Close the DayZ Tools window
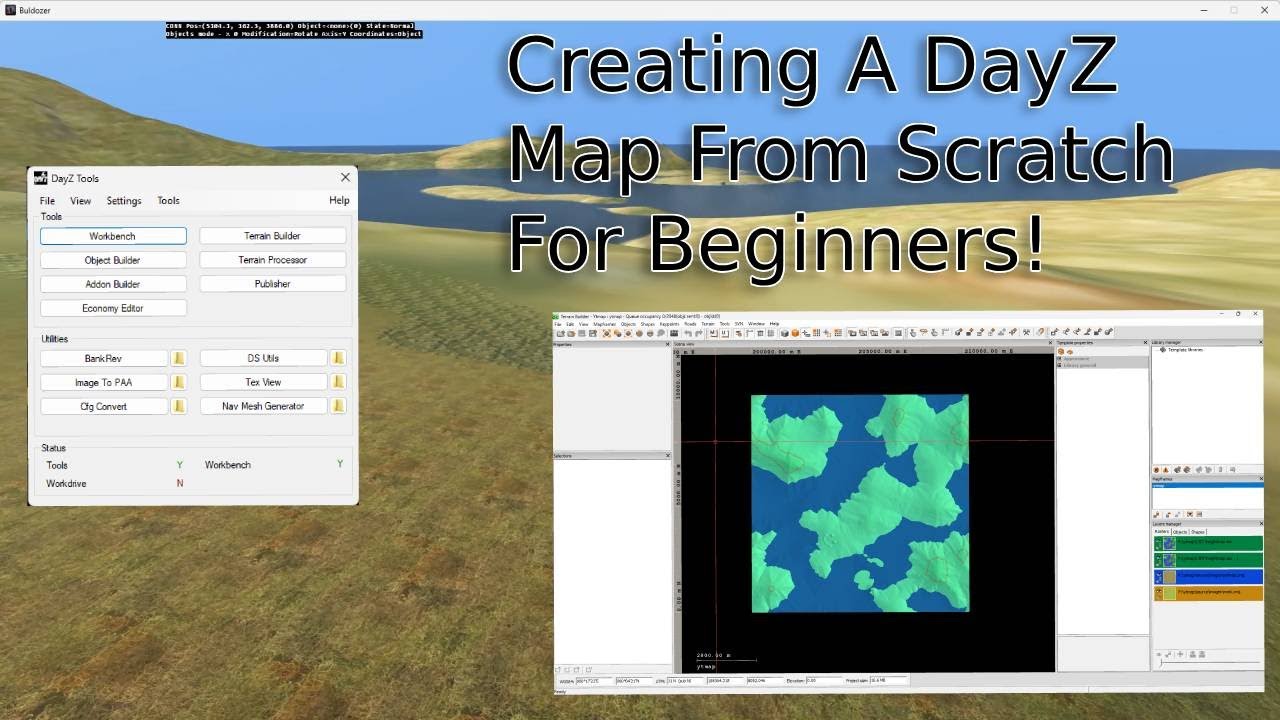Viewport: 1280px width, 720px height. point(345,177)
